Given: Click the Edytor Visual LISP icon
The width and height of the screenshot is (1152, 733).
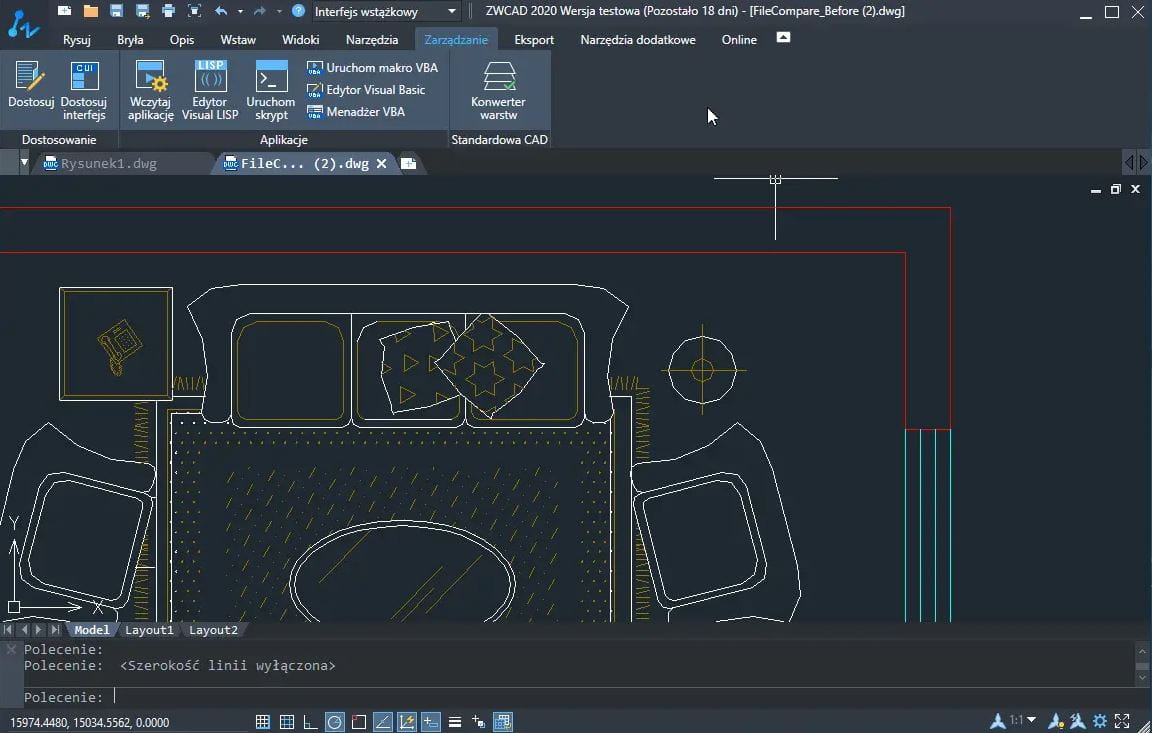Looking at the screenshot, I should pyautogui.click(x=210, y=90).
